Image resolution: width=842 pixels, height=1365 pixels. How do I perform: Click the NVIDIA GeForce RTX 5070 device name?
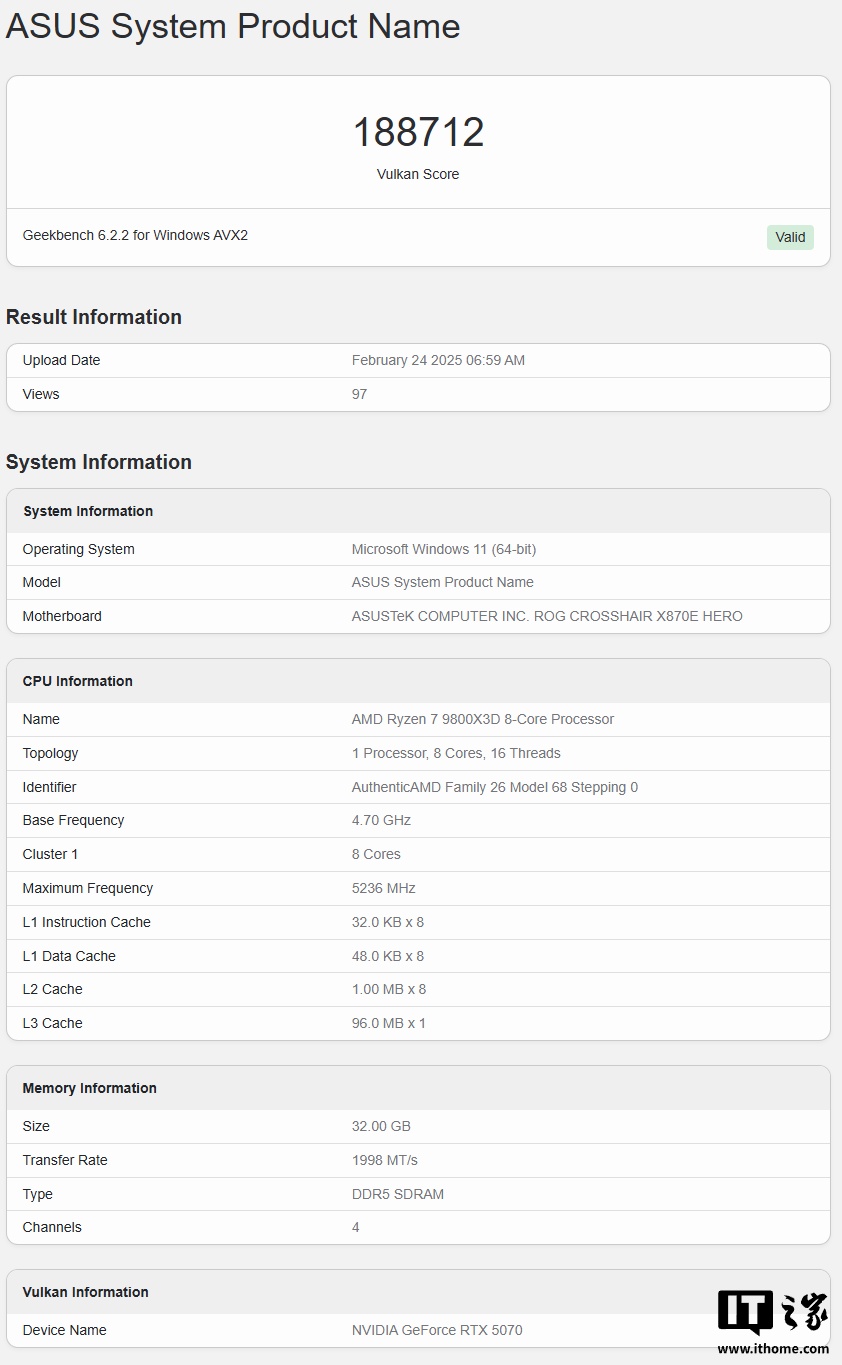click(x=437, y=1330)
